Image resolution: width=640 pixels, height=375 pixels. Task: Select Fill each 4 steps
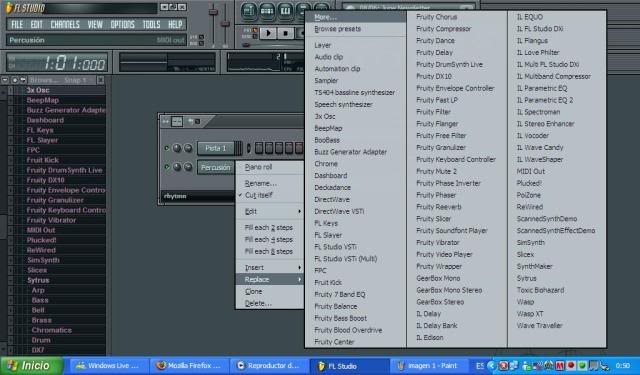[270, 240]
